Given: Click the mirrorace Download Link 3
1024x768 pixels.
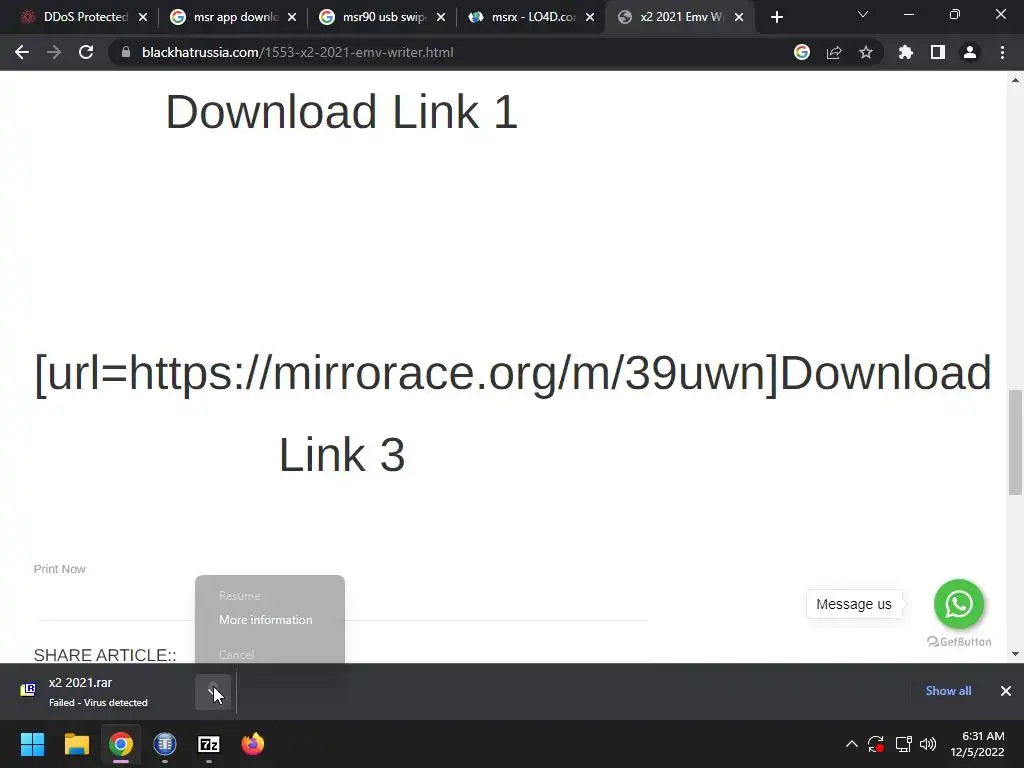Looking at the screenshot, I should (513, 413).
